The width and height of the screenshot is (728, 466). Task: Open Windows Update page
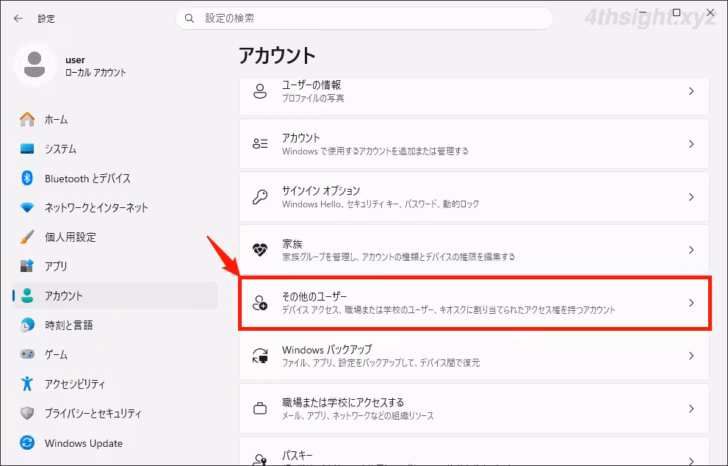[x=115, y=443]
